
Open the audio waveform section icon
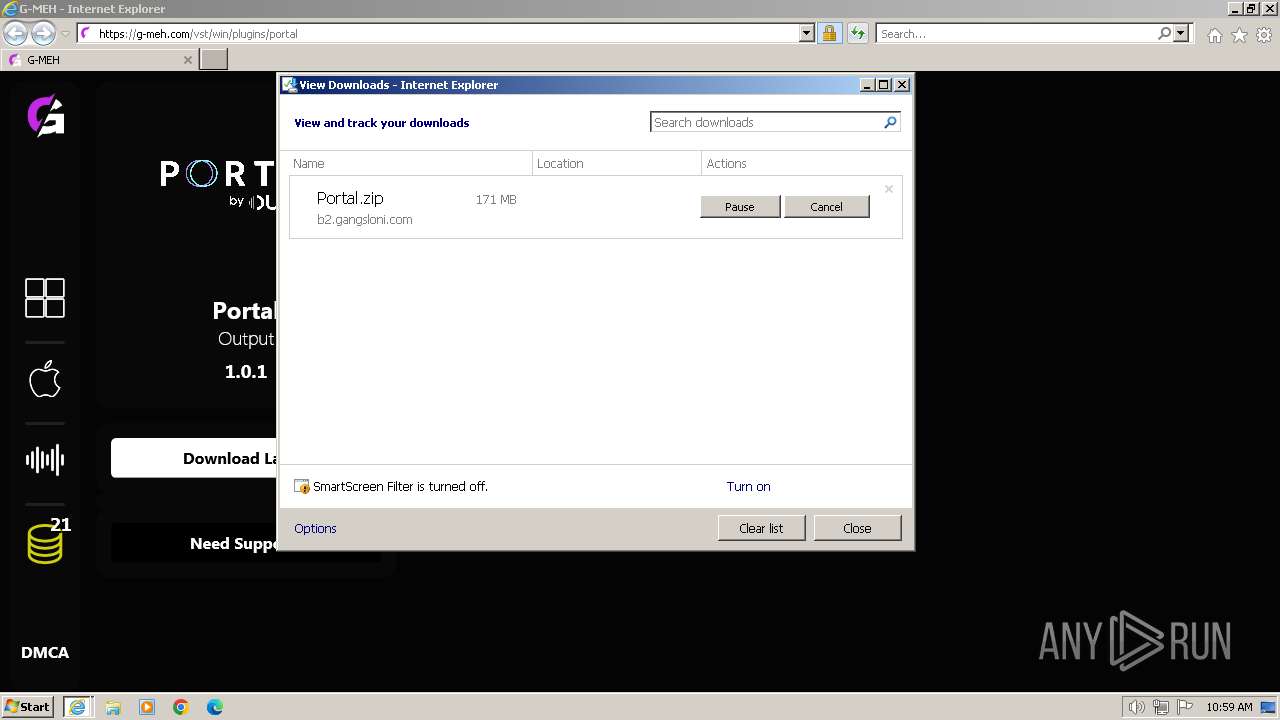pyautogui.click(x=45, y=459)
